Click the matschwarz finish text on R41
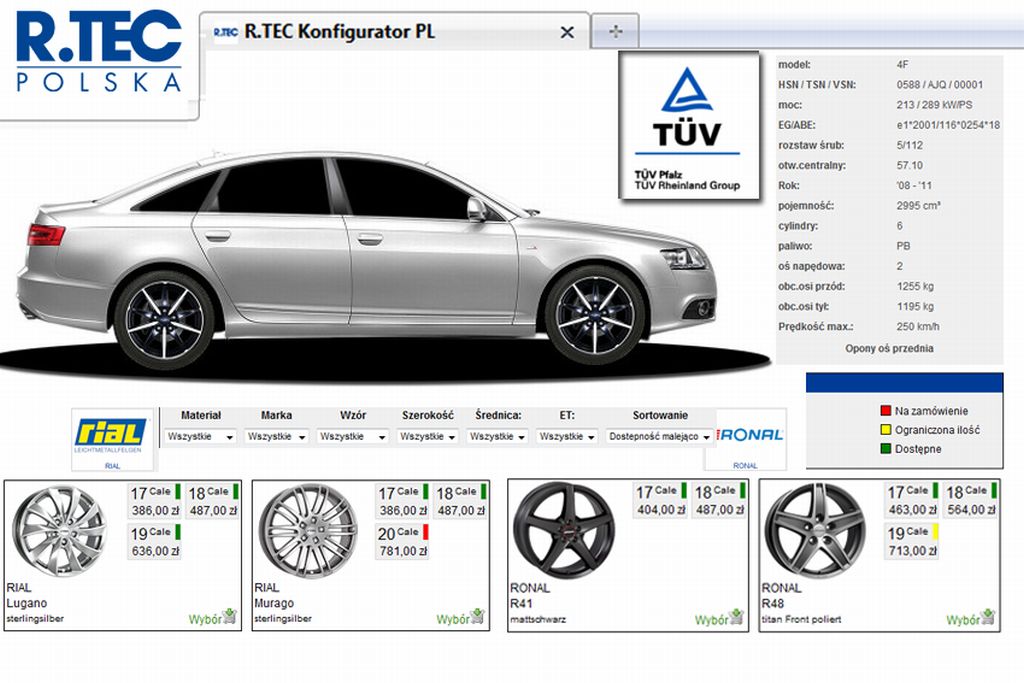Viewport: 1024px width, 683px height. point(538,619)
